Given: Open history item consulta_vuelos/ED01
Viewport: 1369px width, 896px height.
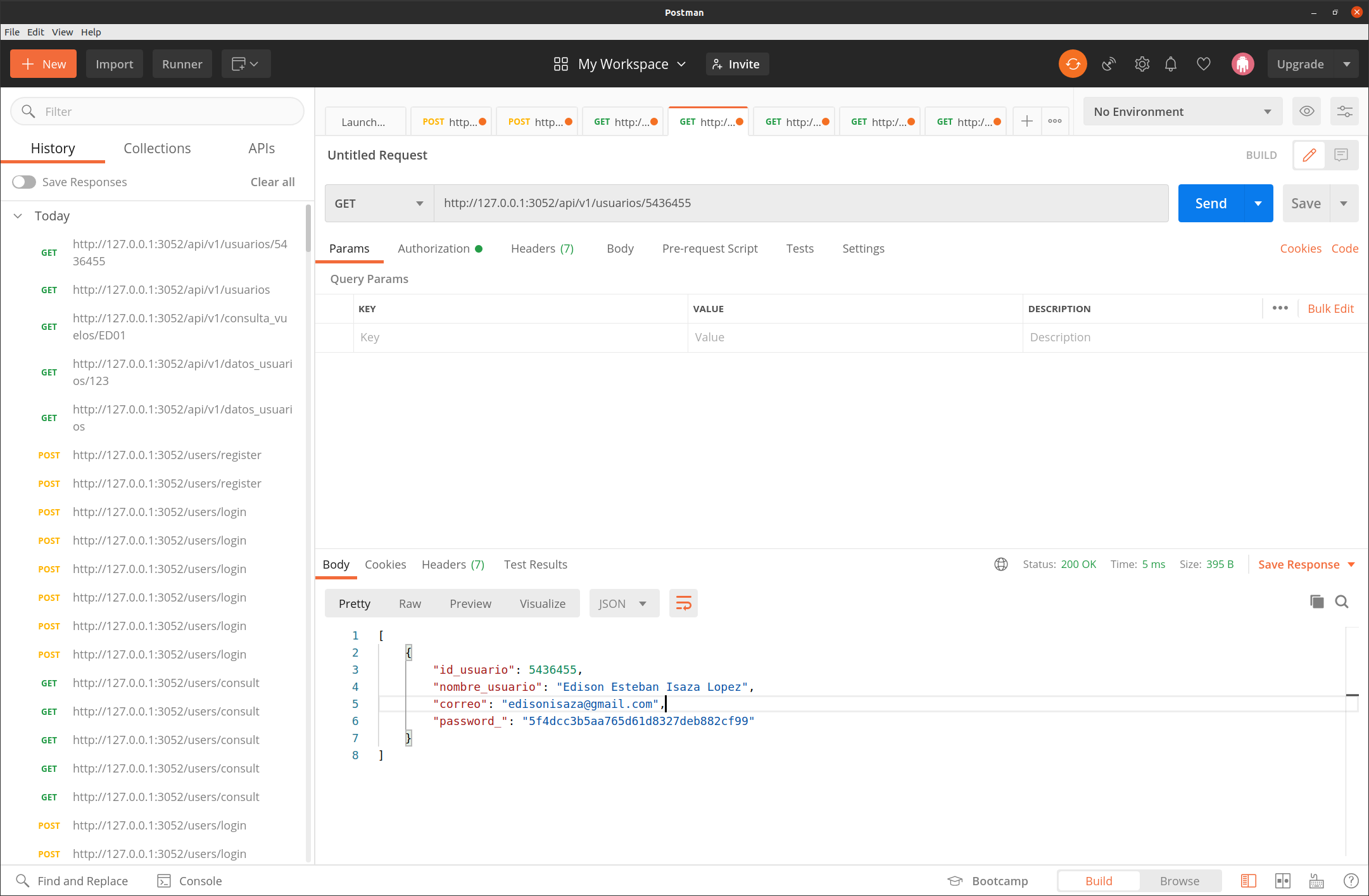Looking at the screenshot, I should [x=180, y=327].
